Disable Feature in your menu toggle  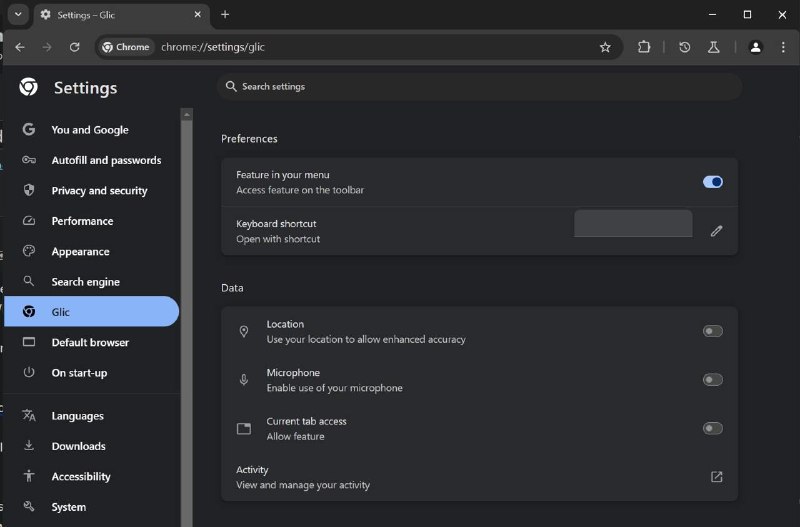coord(713,182)
